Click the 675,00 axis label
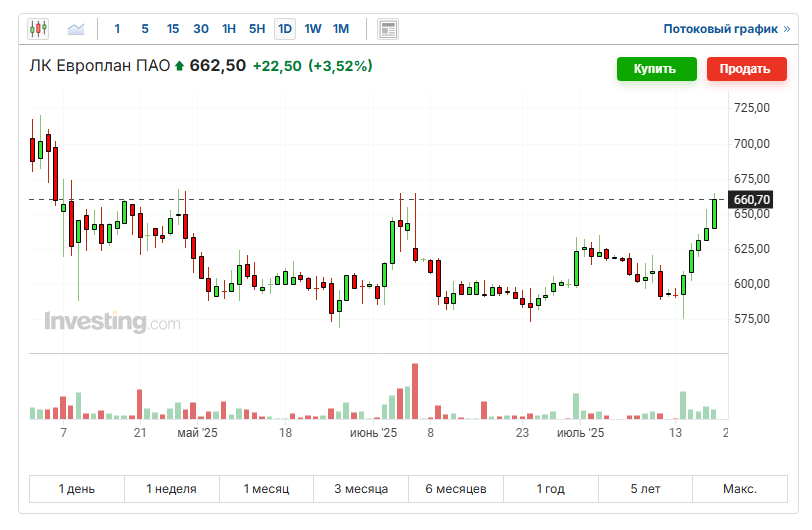Screen dimensions: 812x530 pyautogui.click(x=752, y=179)
